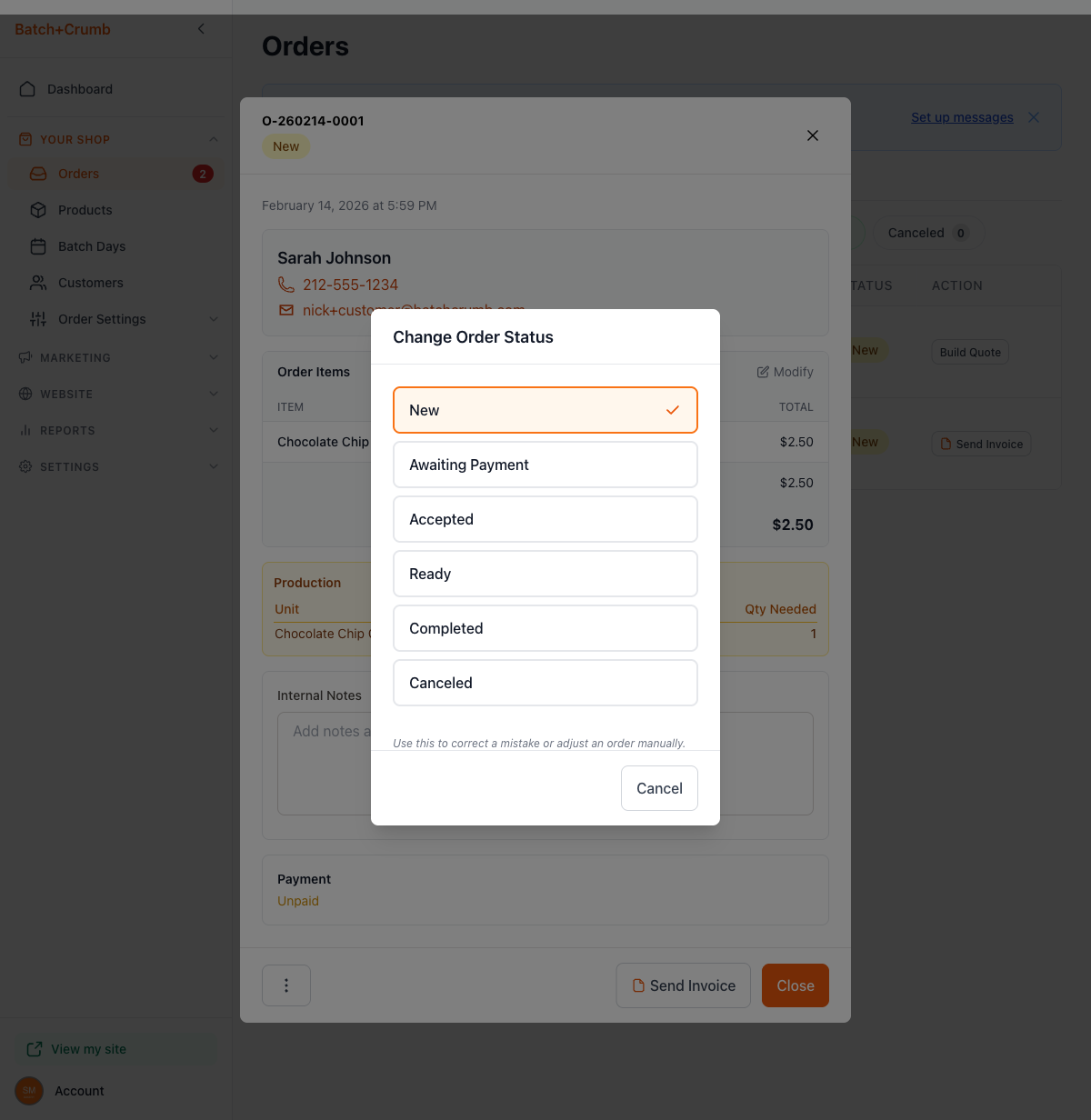Expand the Marketing section
This screenshot has height=1120, width=1091.
214,357
